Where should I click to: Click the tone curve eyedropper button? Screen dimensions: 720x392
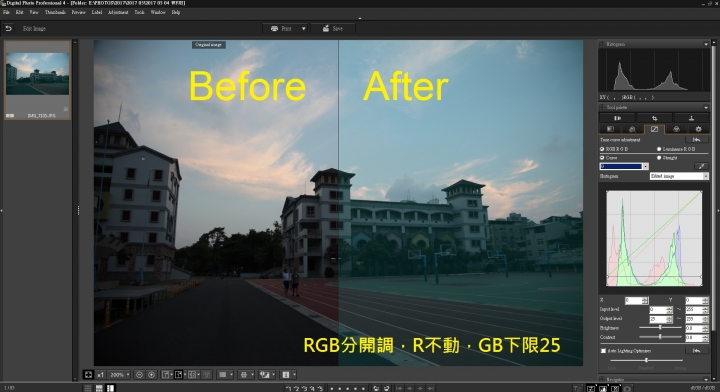(701, 166)
